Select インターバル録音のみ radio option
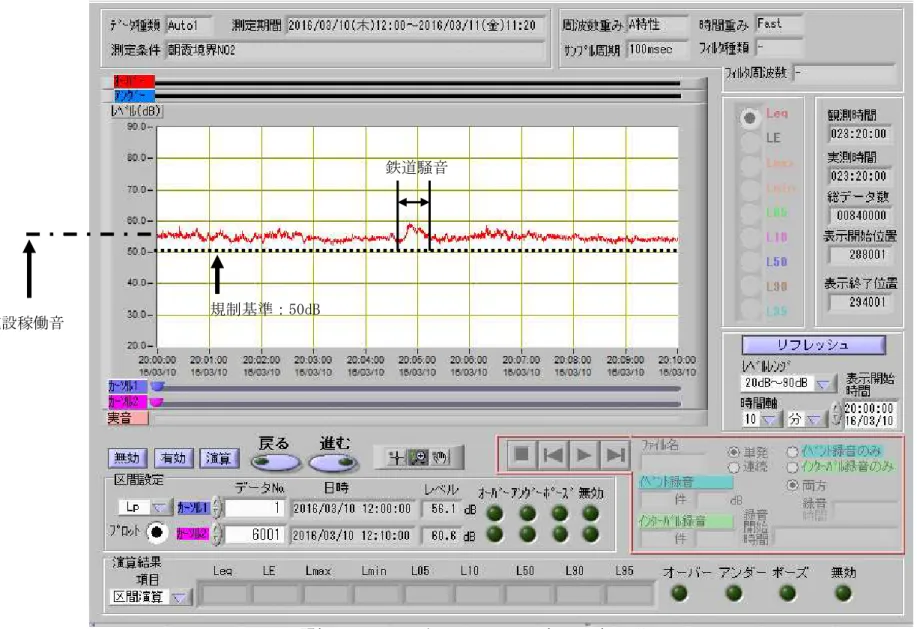 792,467
